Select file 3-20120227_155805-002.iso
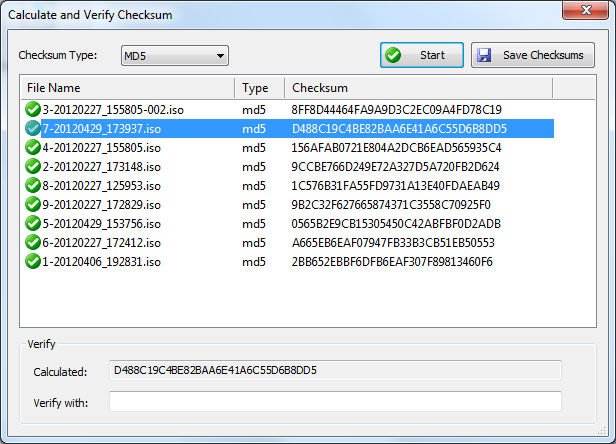 113,110
